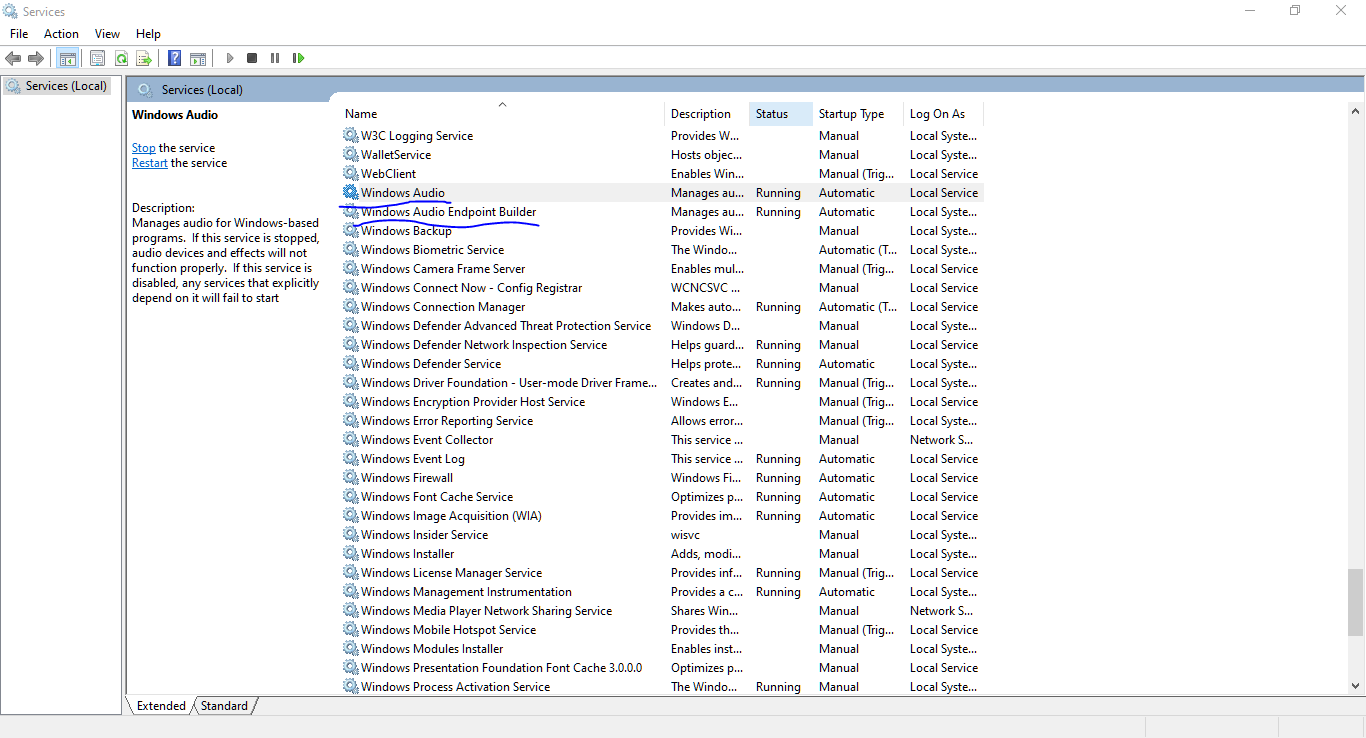This screenshot has width=1366, height=738.
Task: Open the Help toolbar icon
Action: click(x=175, y=58)
